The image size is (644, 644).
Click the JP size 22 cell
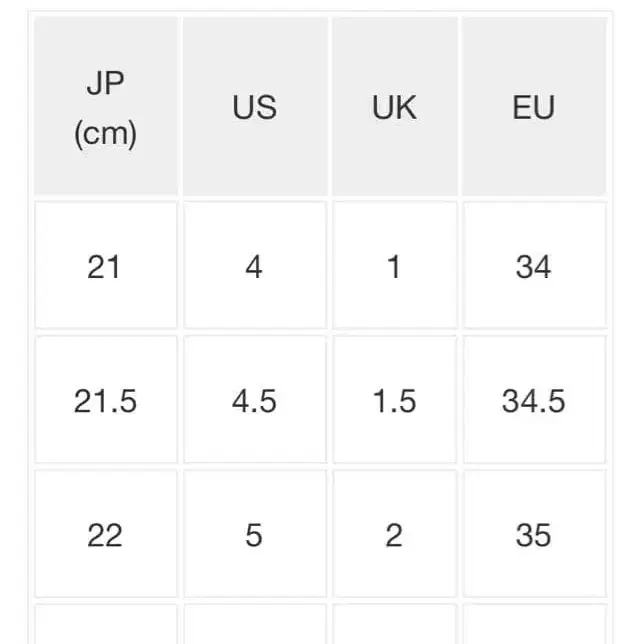[105, 534]
